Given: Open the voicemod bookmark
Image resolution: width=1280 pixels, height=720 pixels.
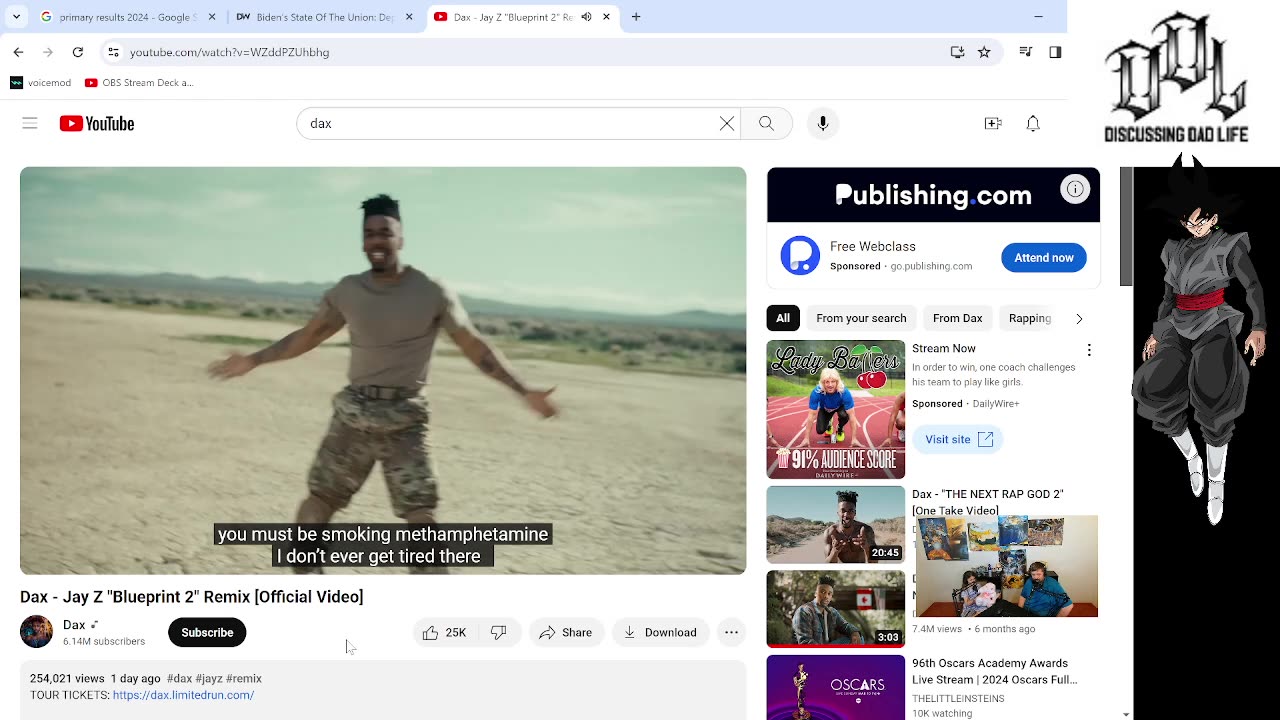Looking at the screenshot, I should point(41,83).
